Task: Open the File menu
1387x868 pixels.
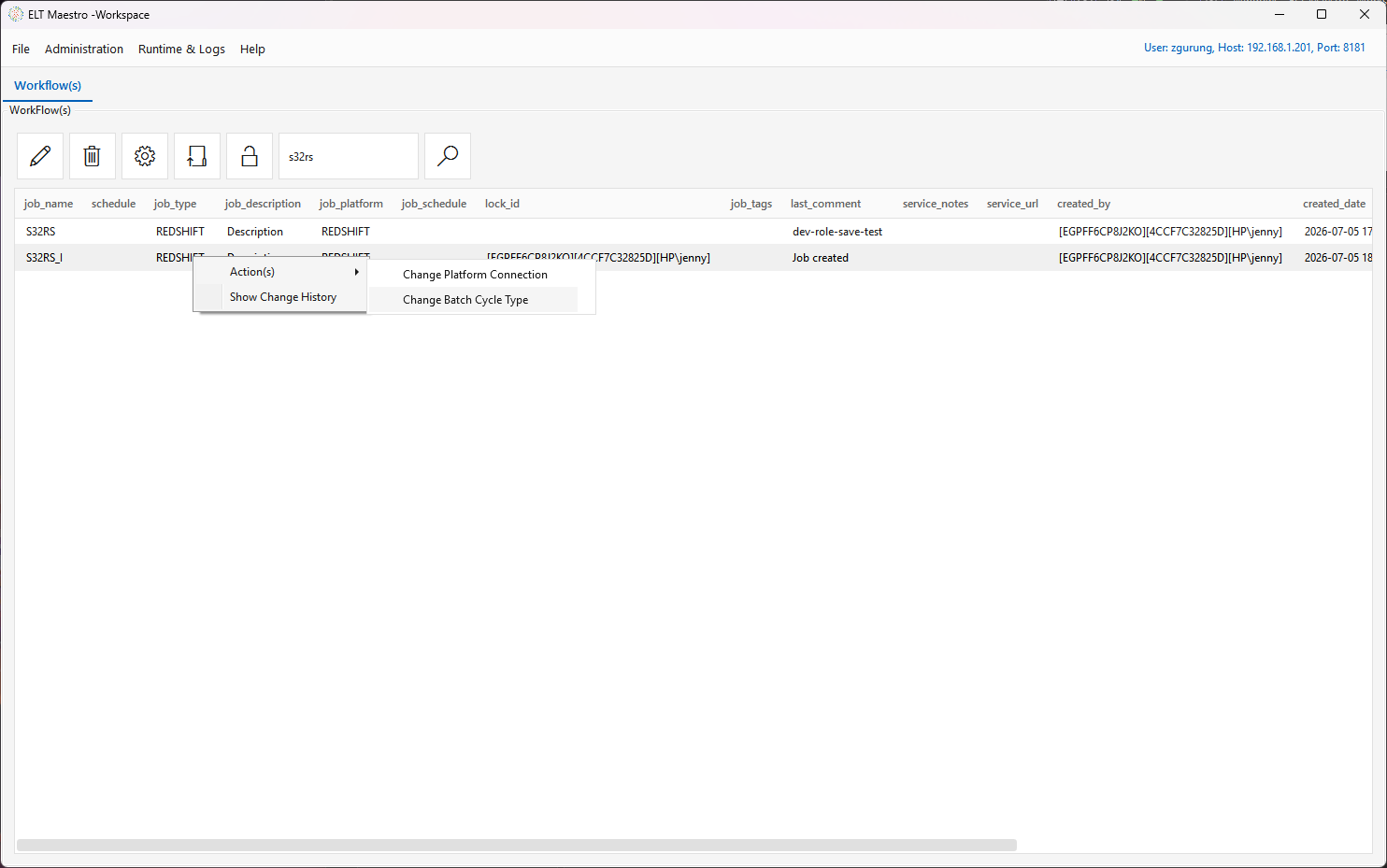Action: click(21, 49)
